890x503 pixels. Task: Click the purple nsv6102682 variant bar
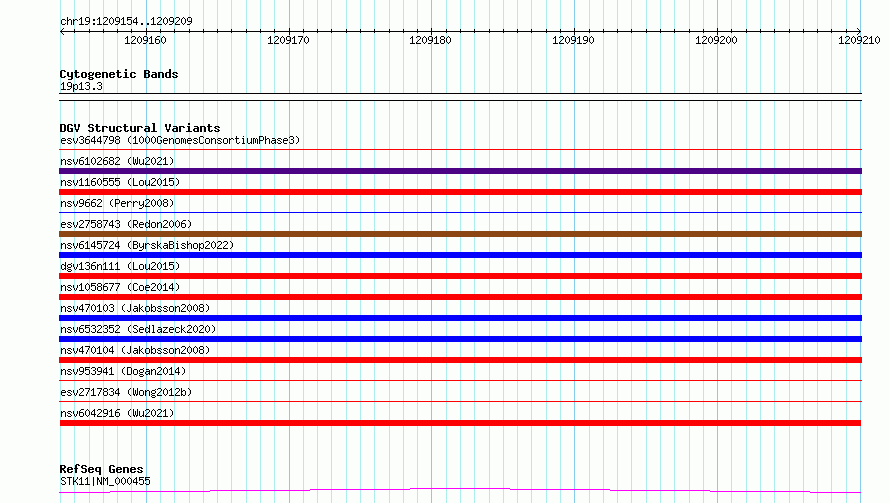[x=460, y=171]
